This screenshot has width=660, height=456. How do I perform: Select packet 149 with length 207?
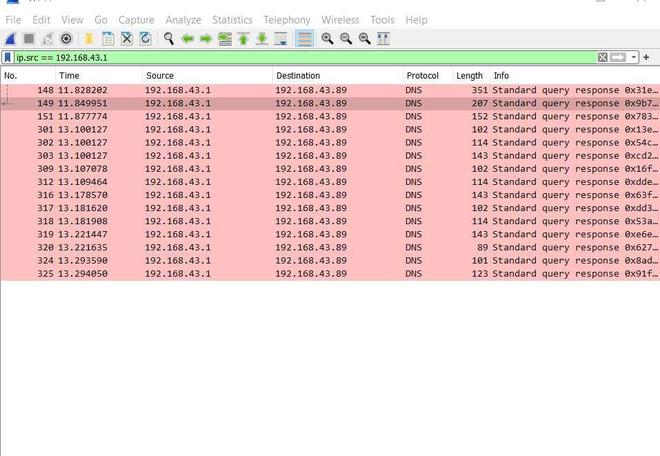coord(330,103)
